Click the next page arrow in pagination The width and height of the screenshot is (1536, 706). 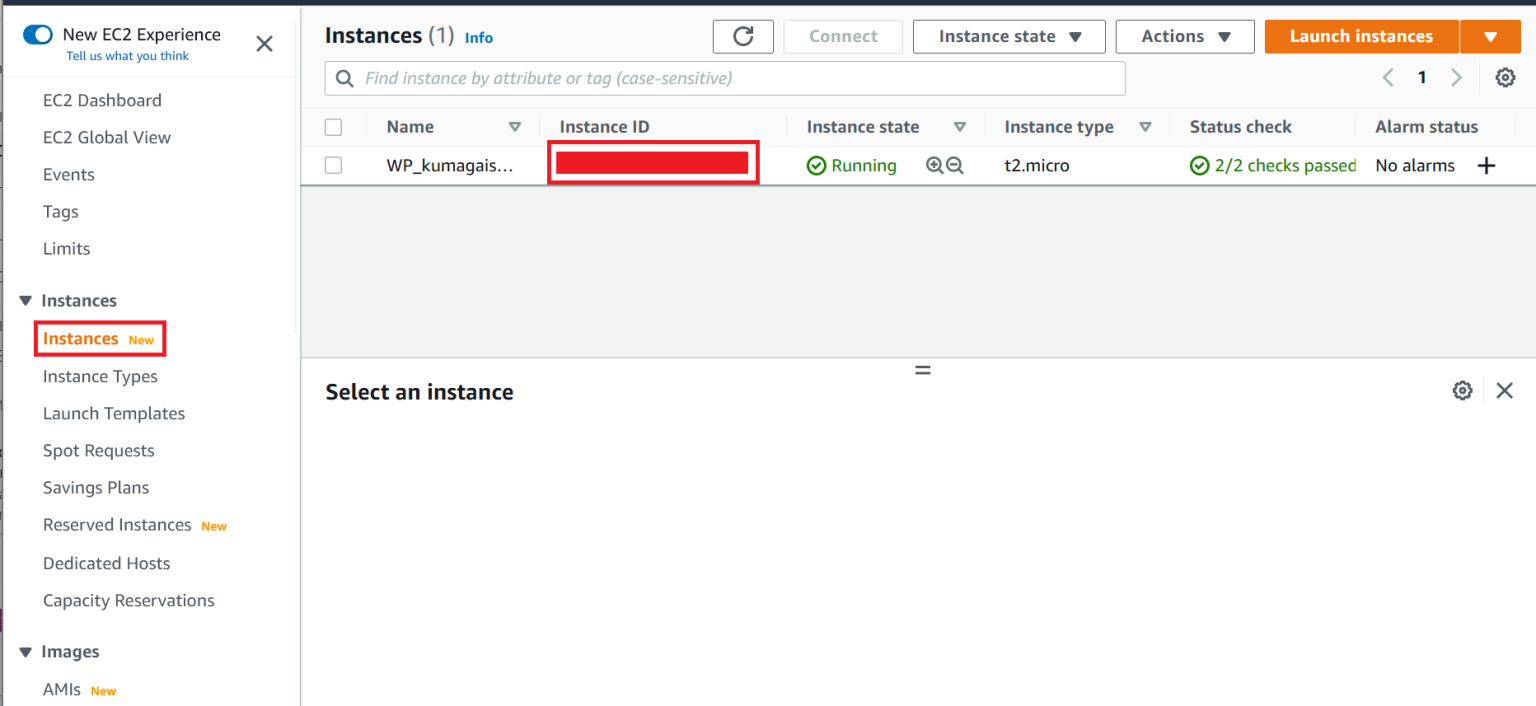[1456, 77]
